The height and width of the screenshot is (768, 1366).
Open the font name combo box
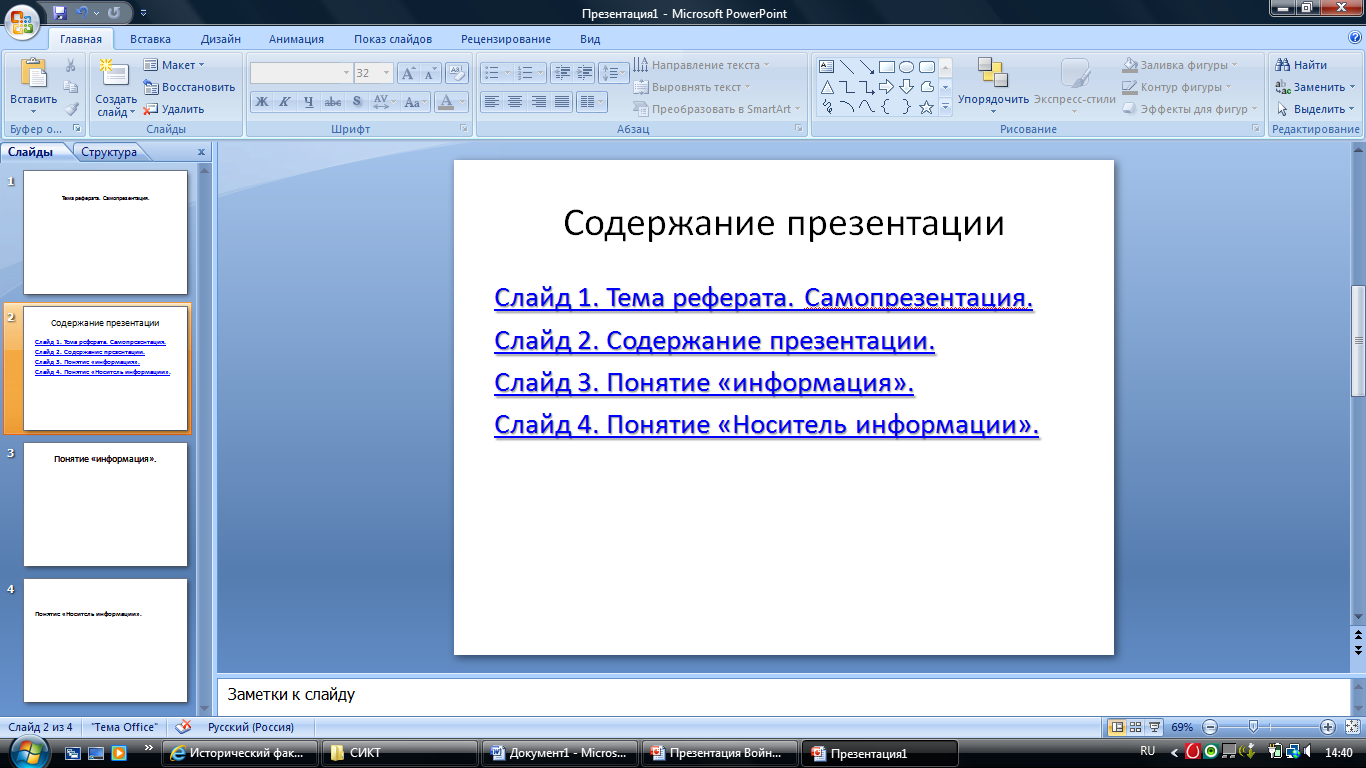tap(301, 73)
